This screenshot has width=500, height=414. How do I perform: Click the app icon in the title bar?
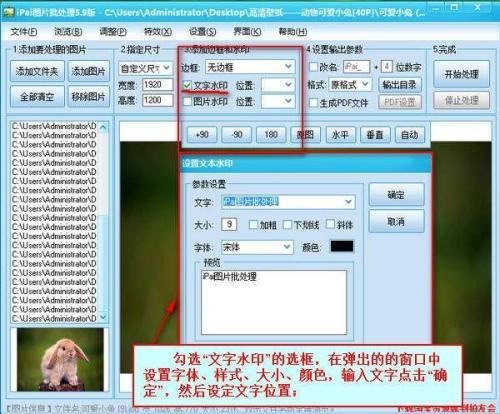tap(8, 12)
